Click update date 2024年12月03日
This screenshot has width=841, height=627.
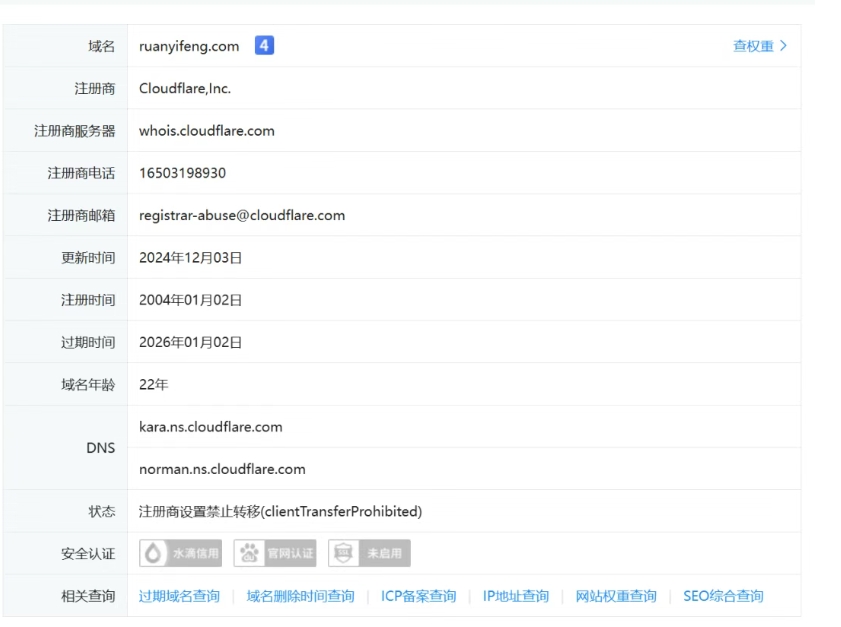click(190, 258)
